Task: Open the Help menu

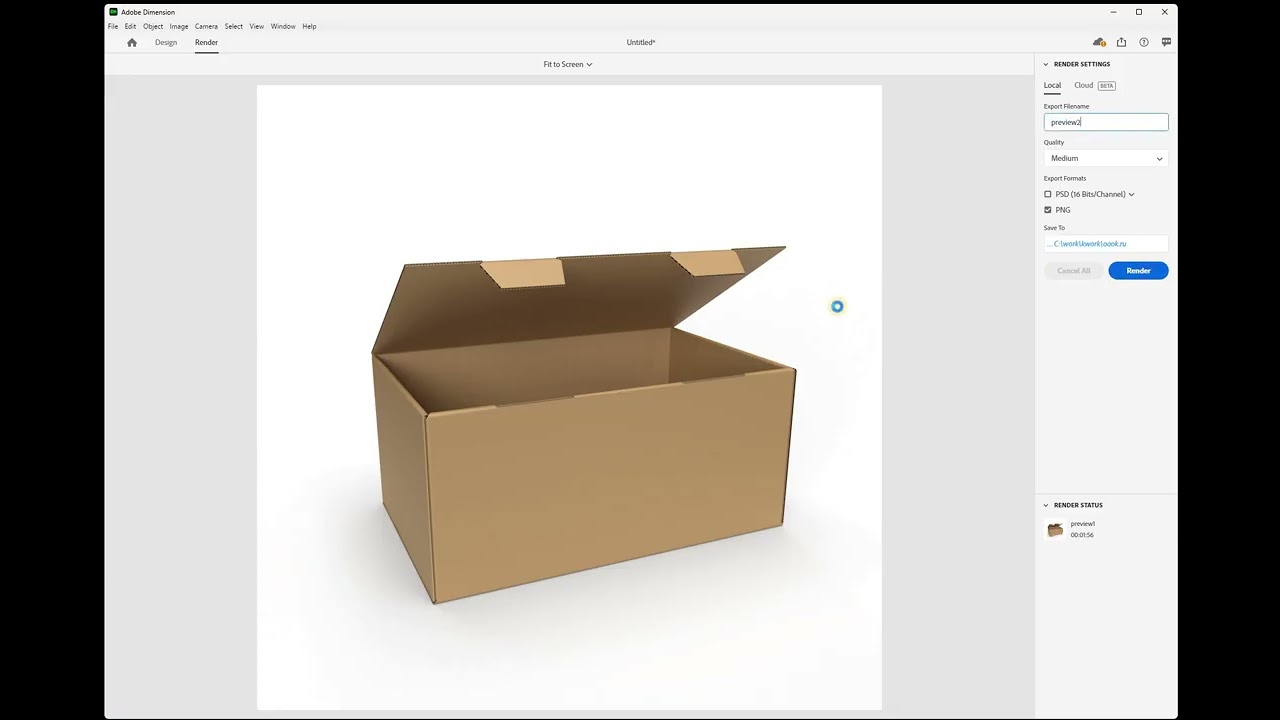Action: (309, 26)
